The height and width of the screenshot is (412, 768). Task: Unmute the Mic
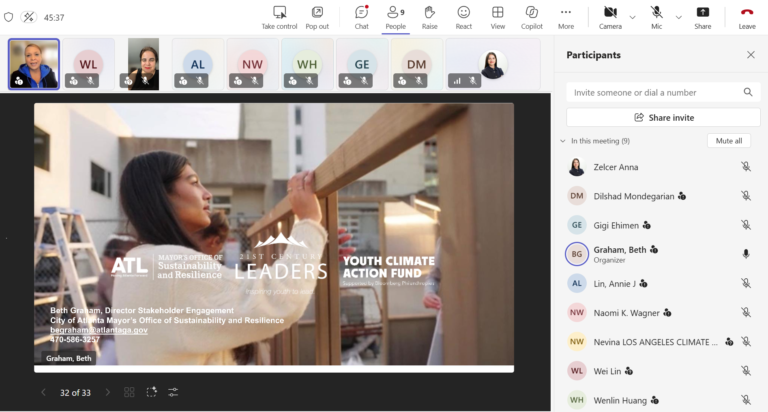coord(656,18)
